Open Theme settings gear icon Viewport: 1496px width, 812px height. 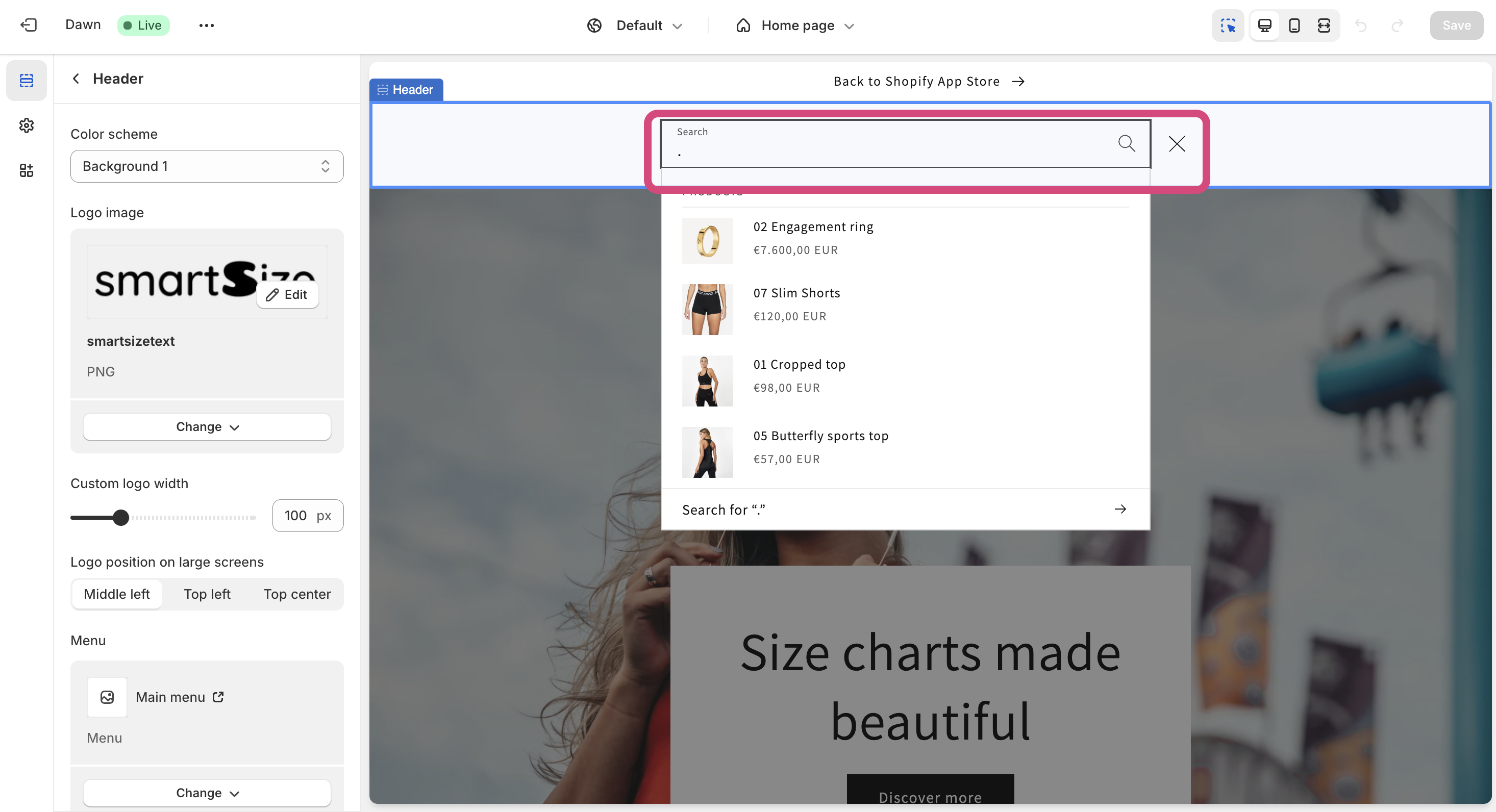point(27,125)
